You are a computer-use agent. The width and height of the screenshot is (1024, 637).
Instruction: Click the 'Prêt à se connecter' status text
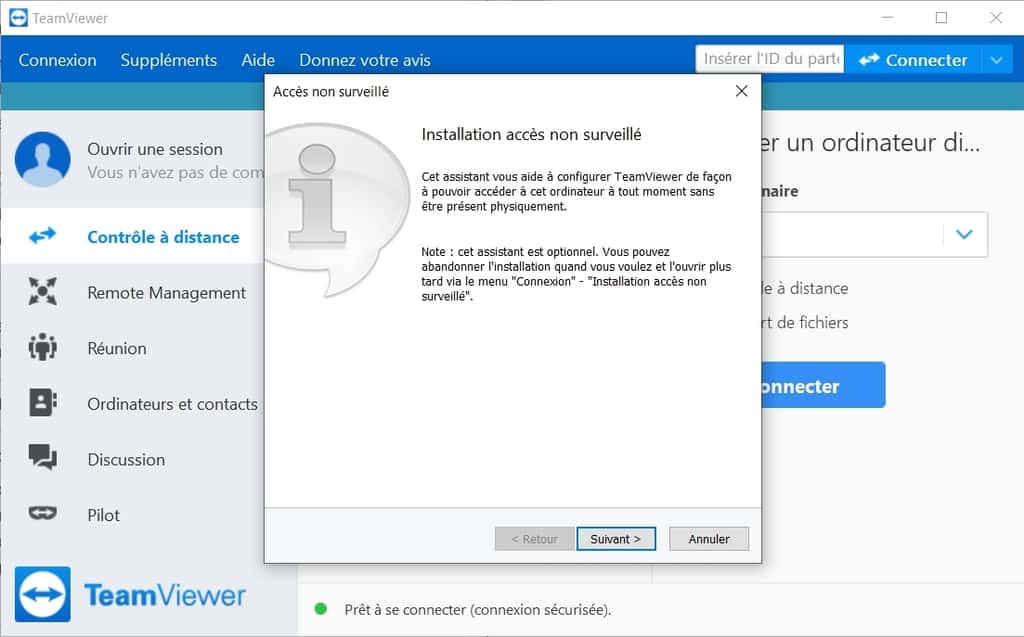(x=478, y=610)
